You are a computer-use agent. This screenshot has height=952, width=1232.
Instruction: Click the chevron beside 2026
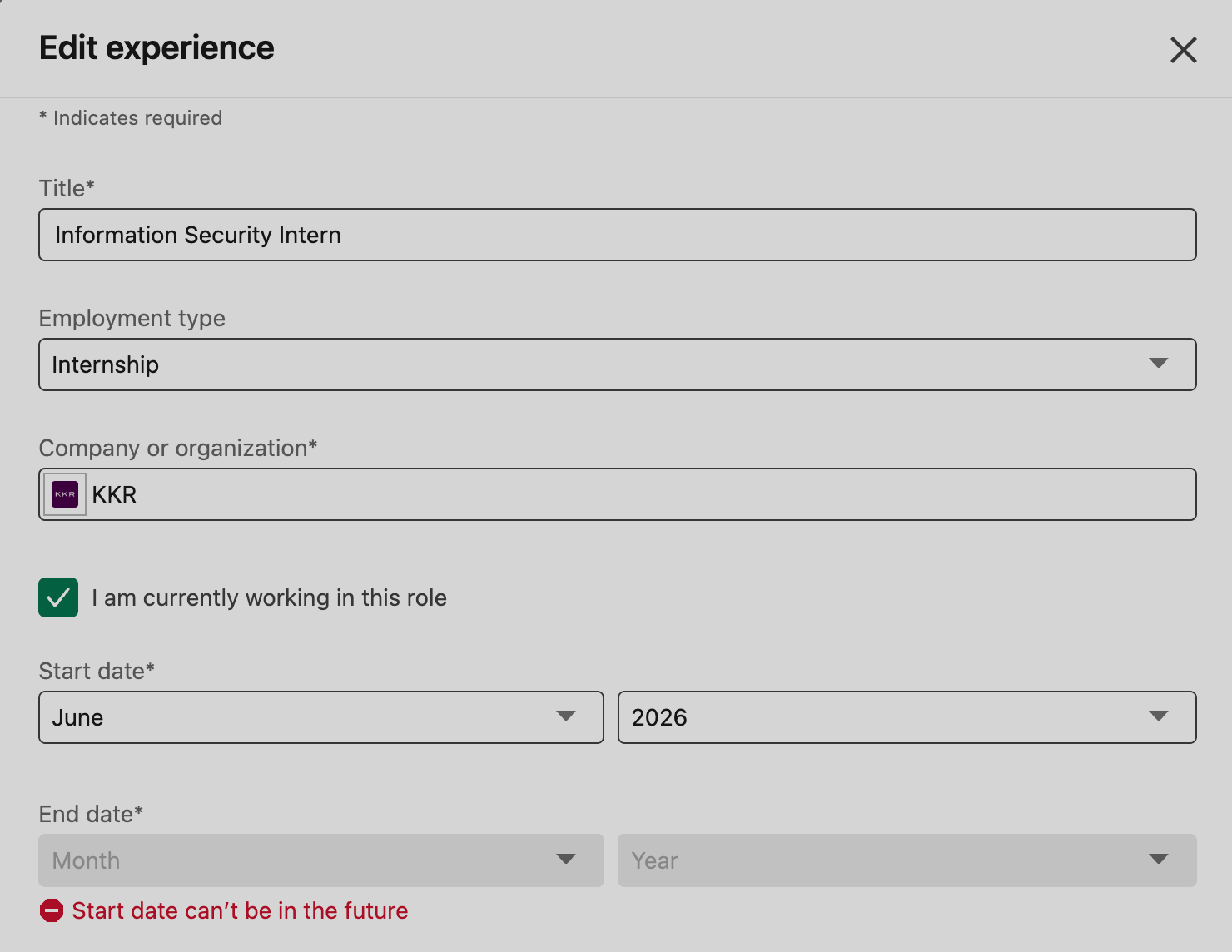tap(1158, 716)
